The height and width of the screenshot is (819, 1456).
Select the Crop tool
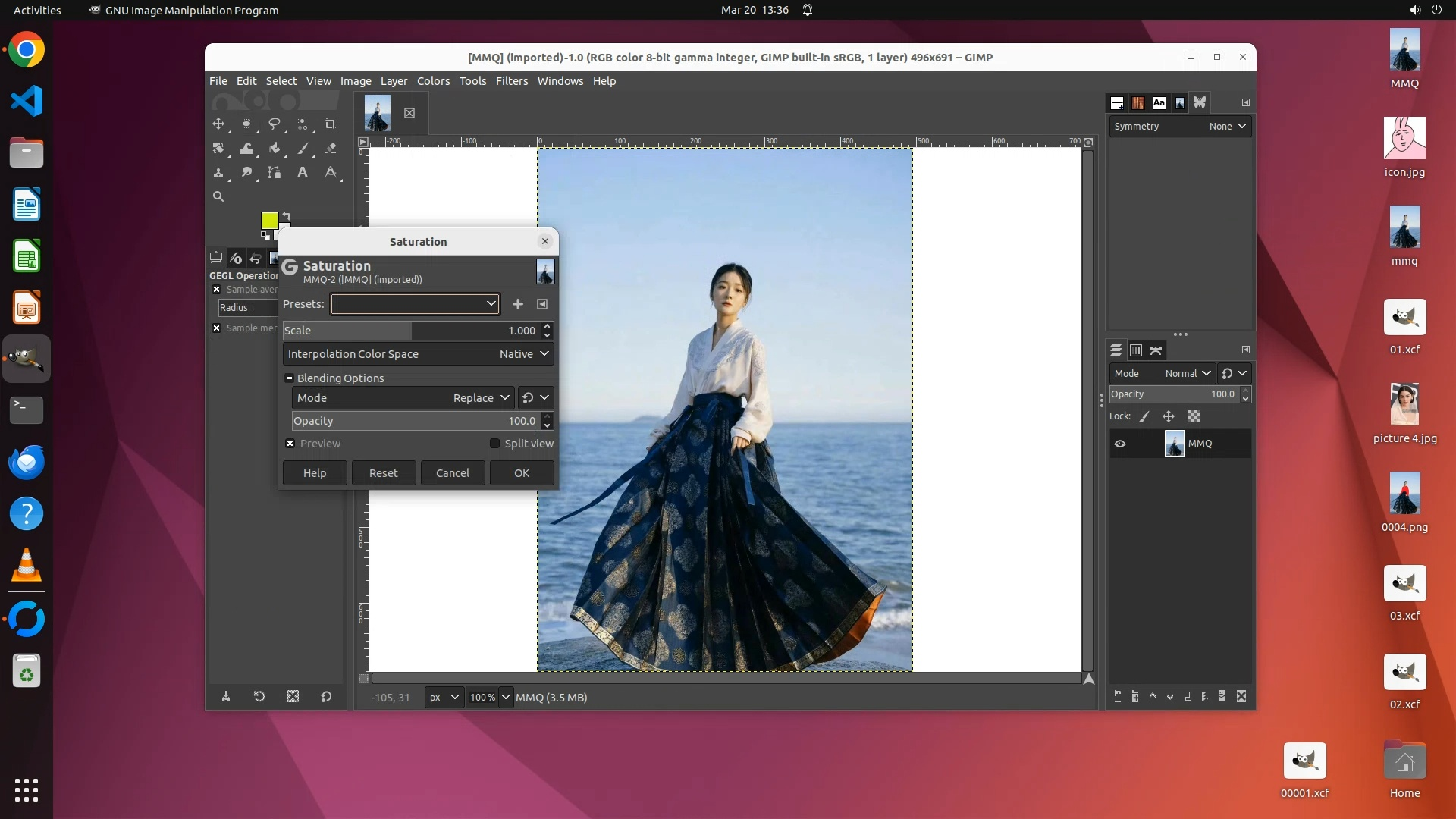pyautogui.click(x=330, y=124)
